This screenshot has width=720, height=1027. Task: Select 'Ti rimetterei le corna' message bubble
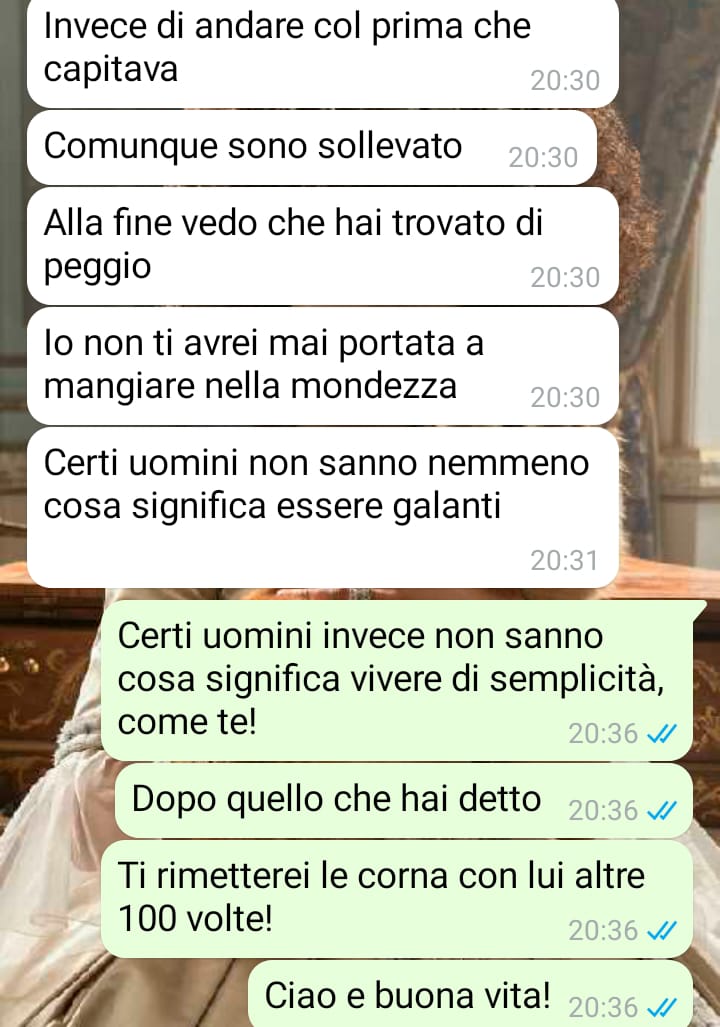[397, 899]
